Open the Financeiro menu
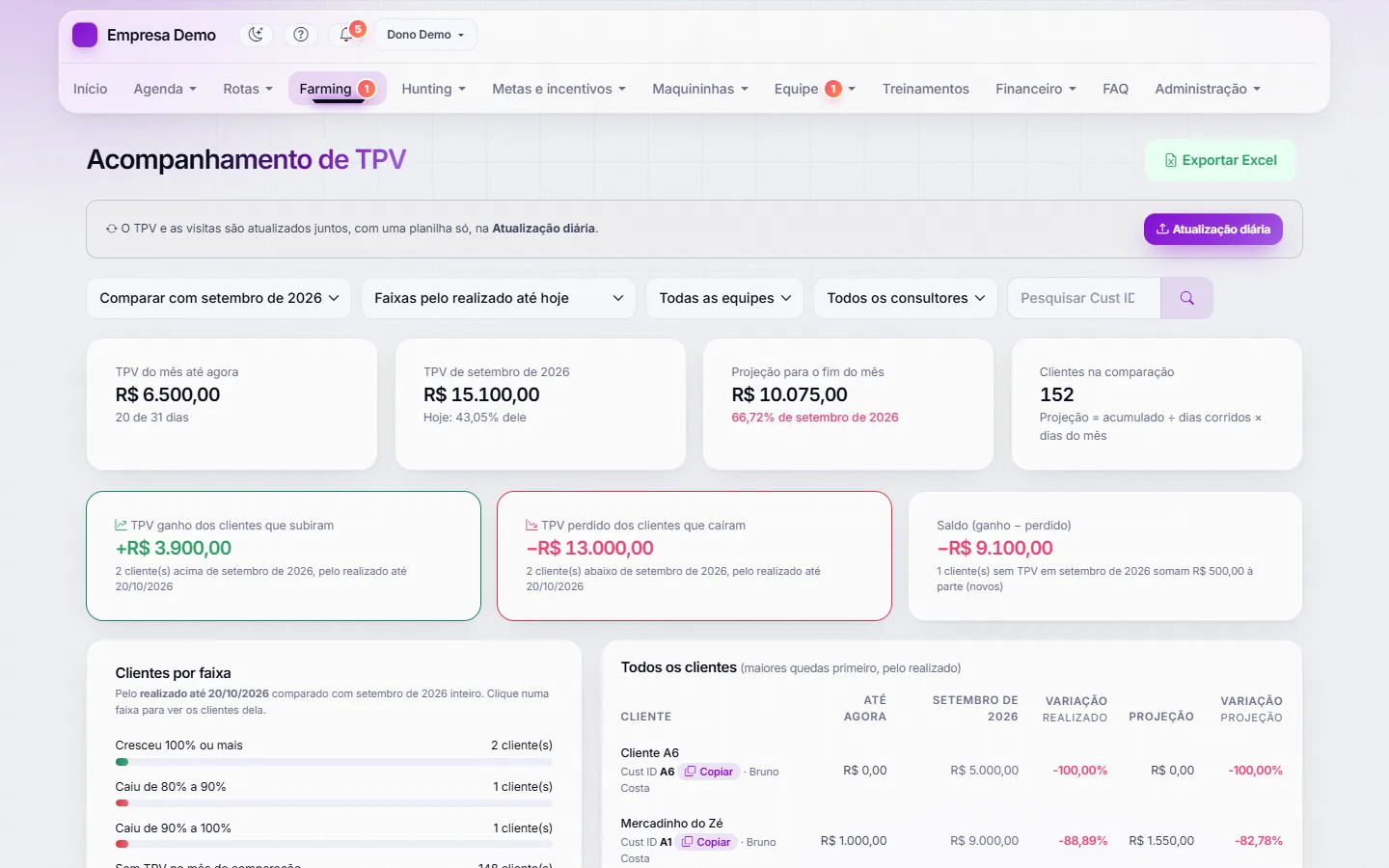 click(1036, 89)
